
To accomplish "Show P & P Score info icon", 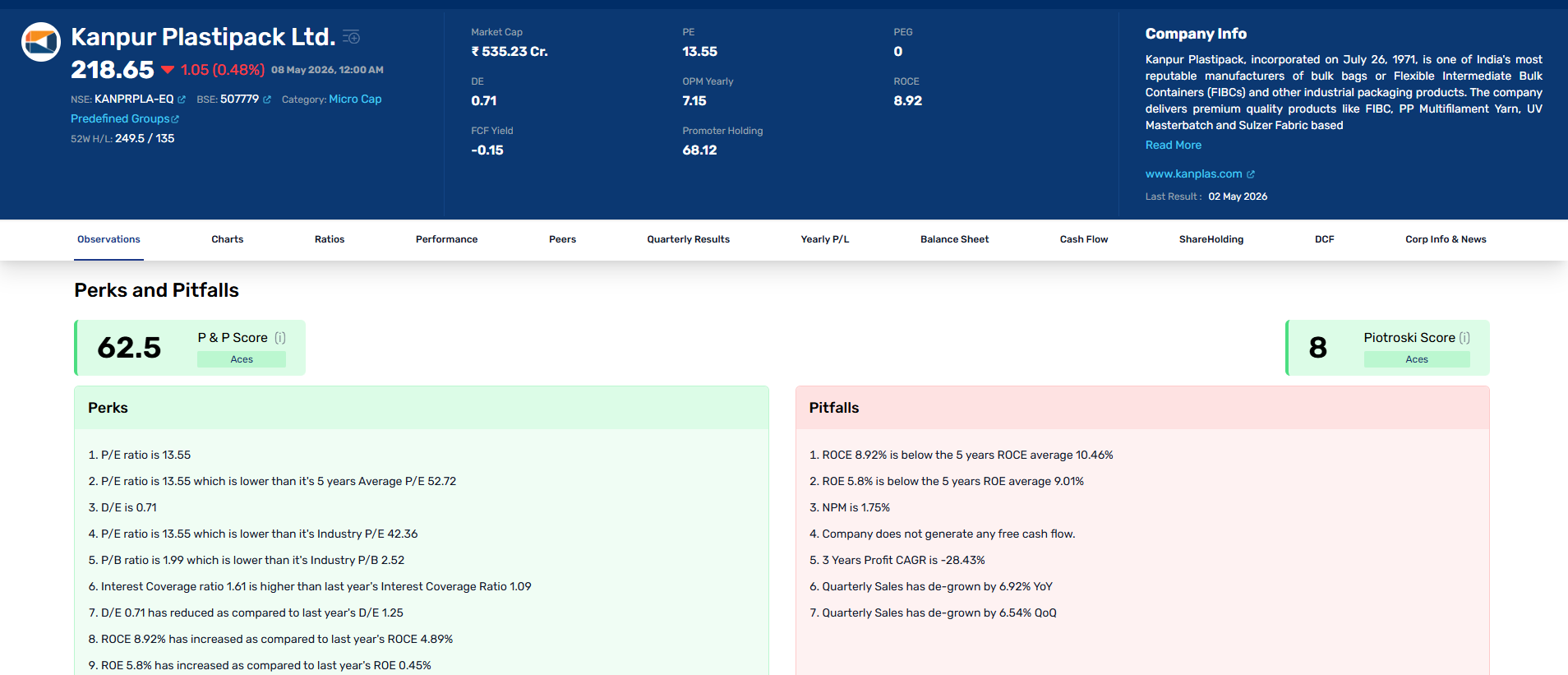I will (x=280, y=338).
